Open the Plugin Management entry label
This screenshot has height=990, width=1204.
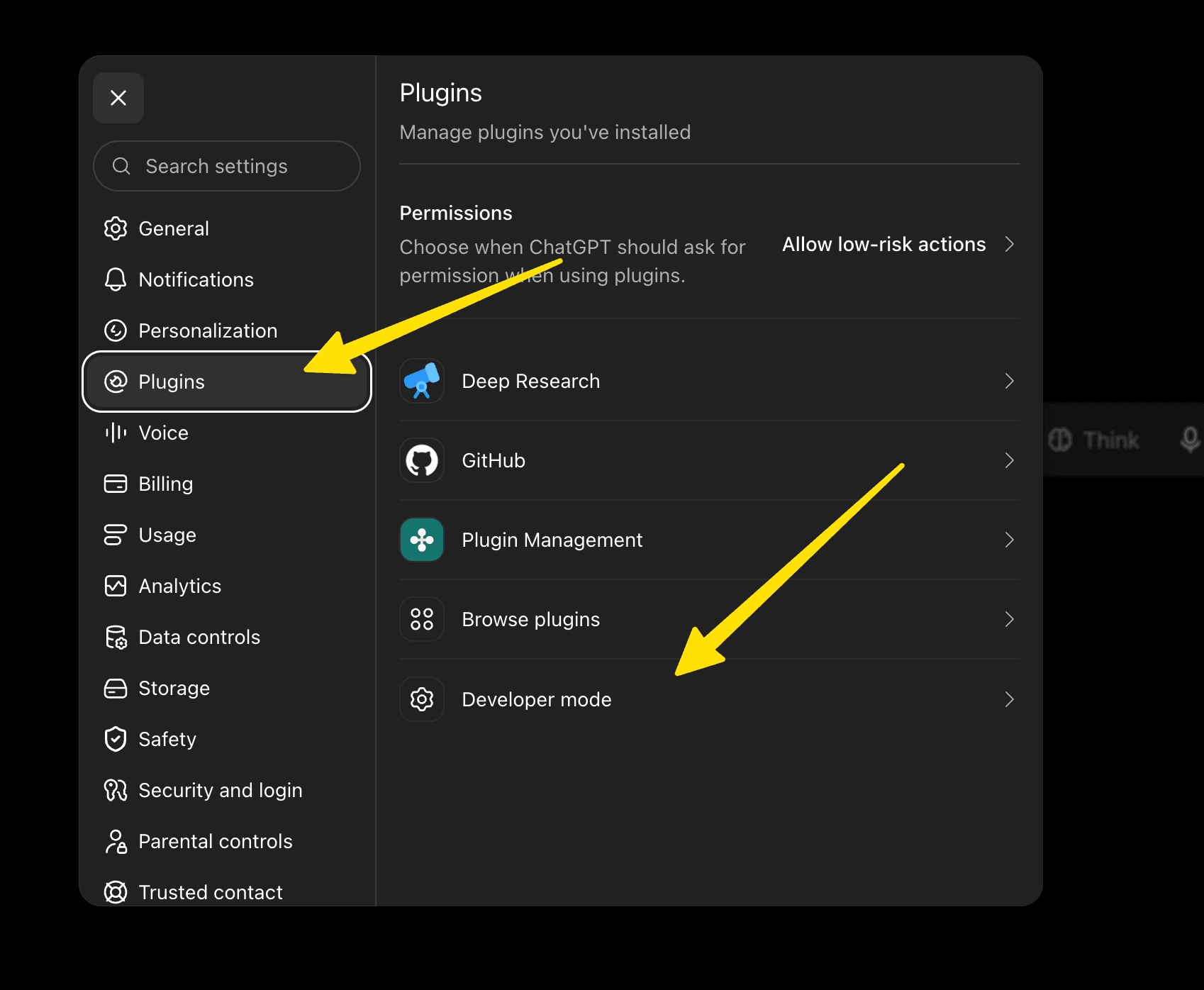pyautogui.click(x=552, y=540)
